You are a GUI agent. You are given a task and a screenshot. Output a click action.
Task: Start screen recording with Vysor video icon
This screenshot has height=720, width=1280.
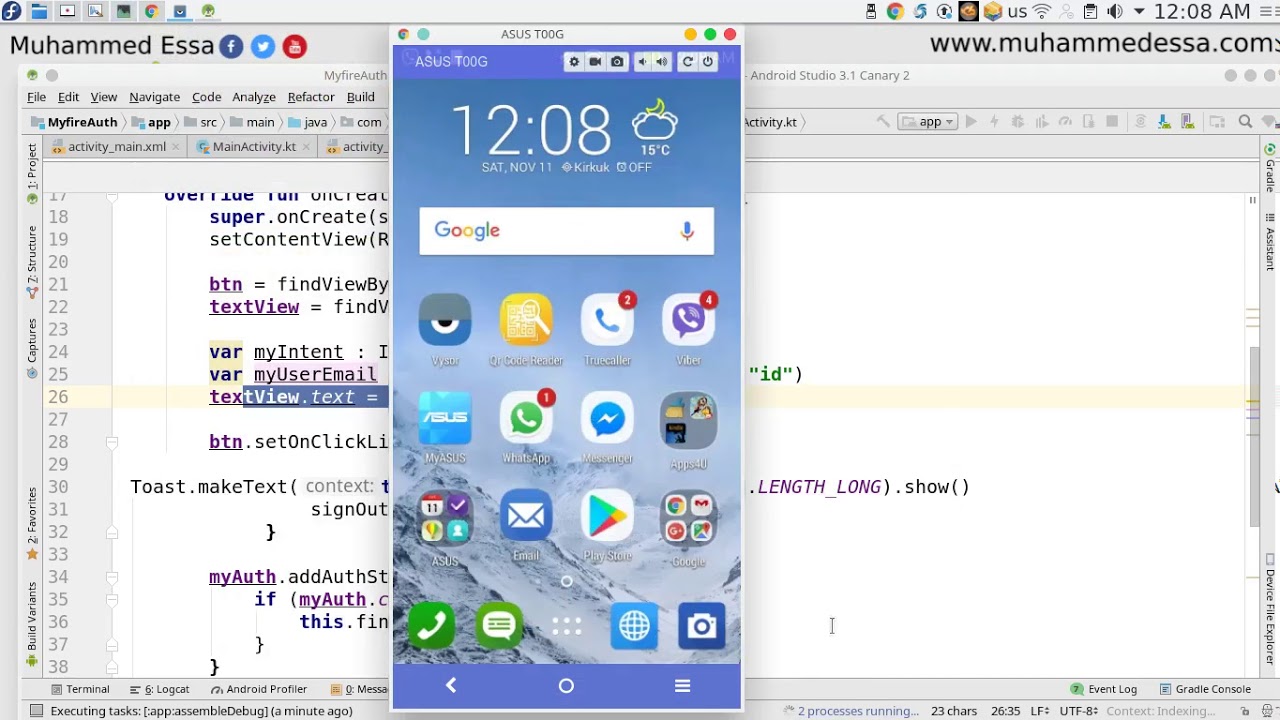coord(595,62)
